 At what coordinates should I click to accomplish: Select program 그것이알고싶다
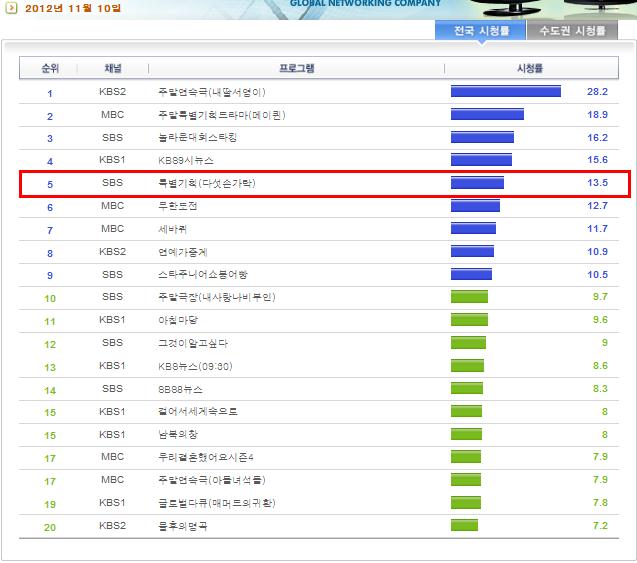click(193, 343)
